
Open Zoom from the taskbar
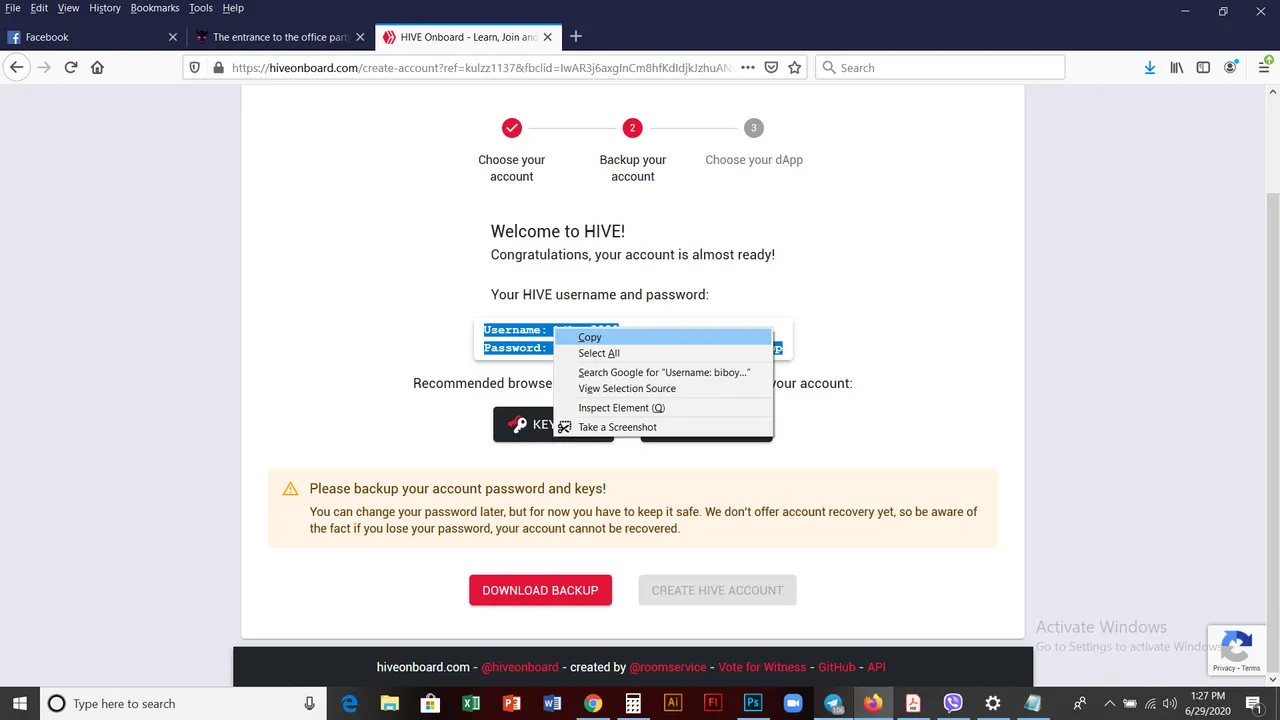point(793,703)
